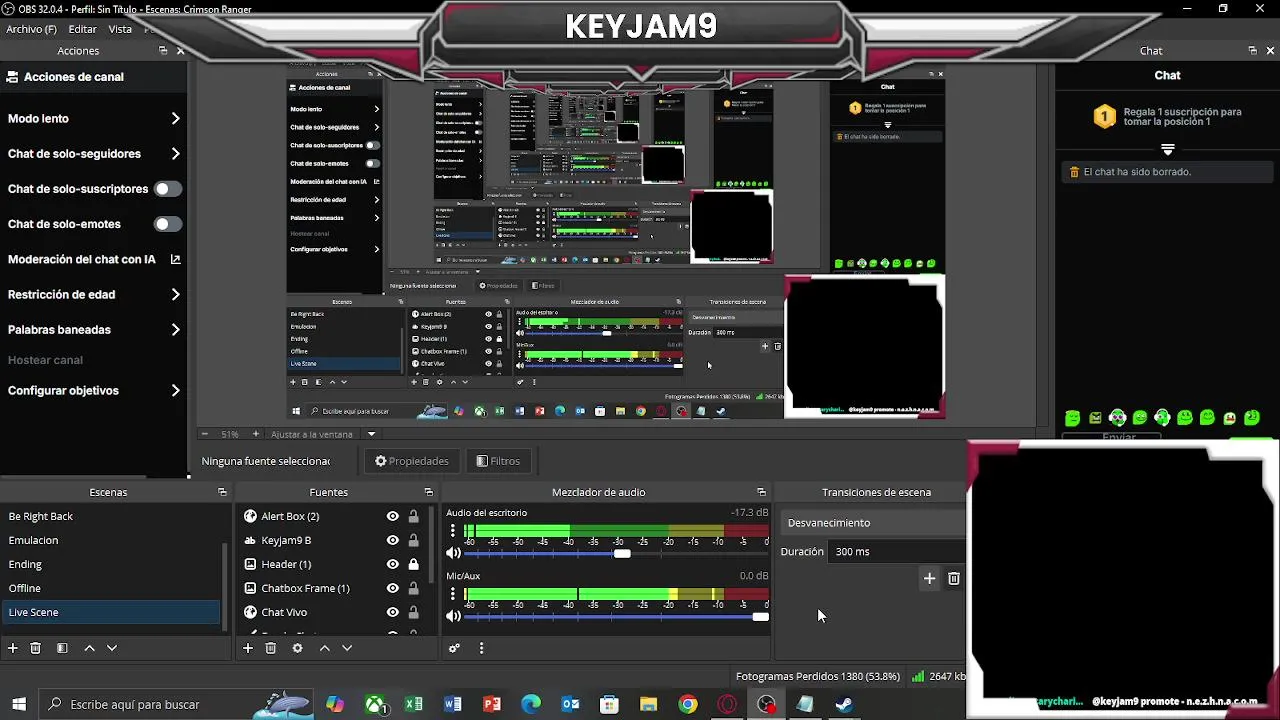Open advanced audio properties gears icon

coord(454,648)
